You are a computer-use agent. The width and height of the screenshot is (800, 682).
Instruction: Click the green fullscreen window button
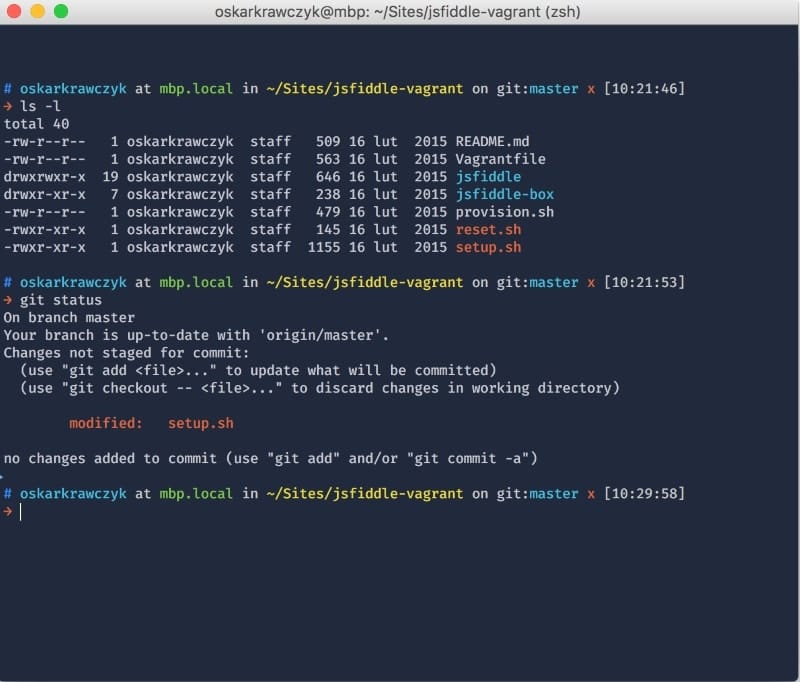[x=60, y=12]
